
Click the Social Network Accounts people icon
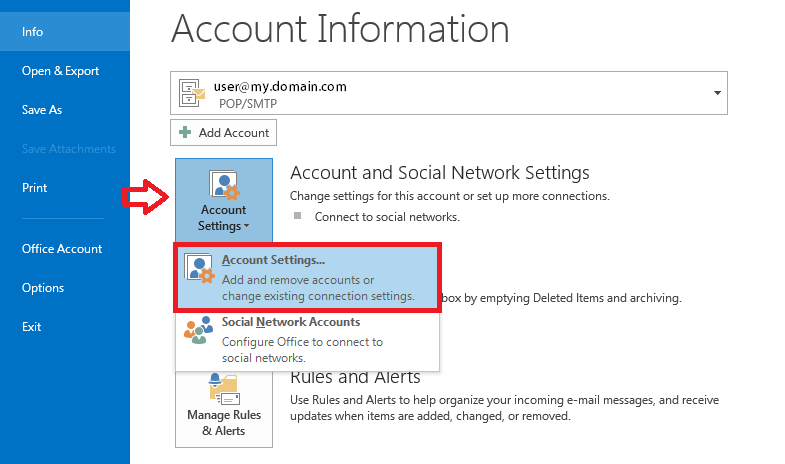click(x=198, y=330)
